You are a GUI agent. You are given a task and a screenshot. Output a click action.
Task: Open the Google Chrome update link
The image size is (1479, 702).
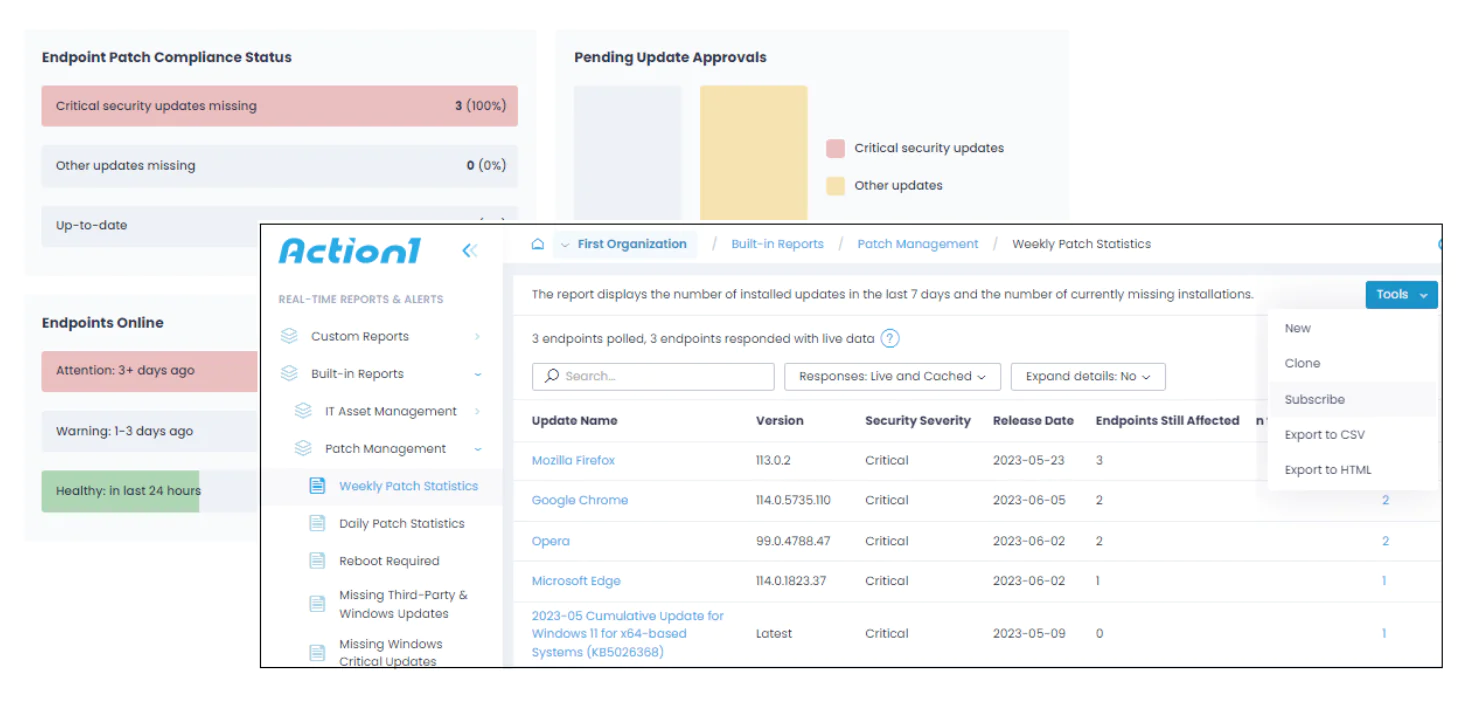[x=580, y=500]
